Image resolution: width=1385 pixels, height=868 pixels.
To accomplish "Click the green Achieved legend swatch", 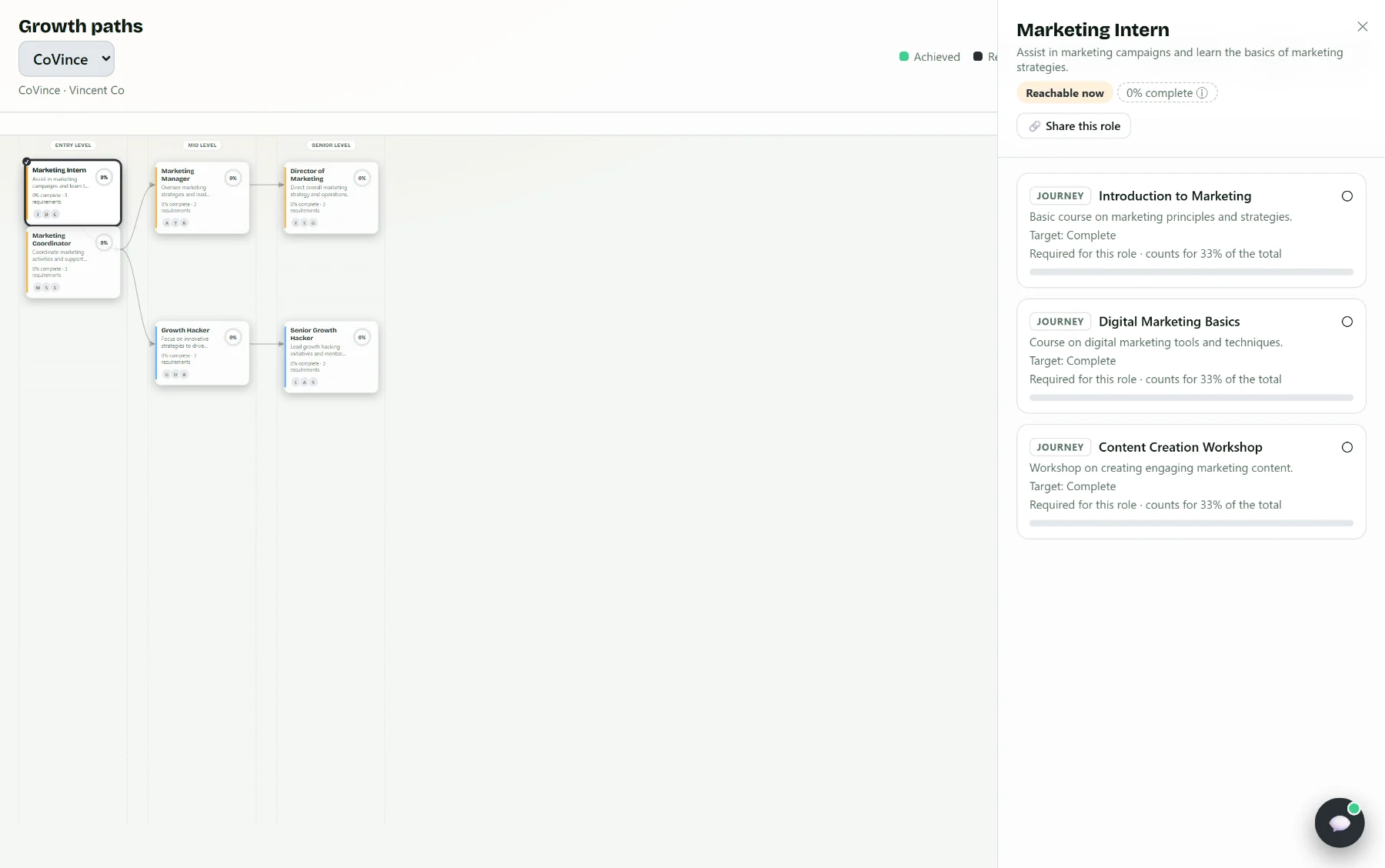I will (904, 56).
